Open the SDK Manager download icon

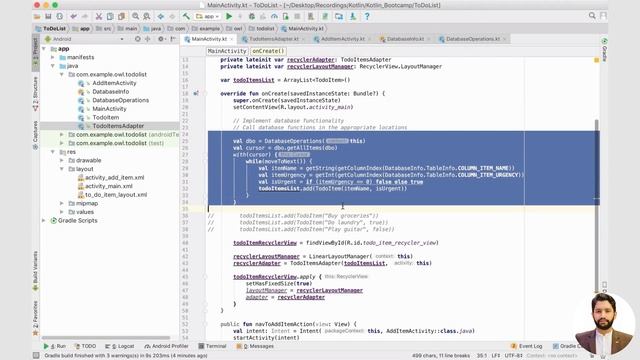353,16
